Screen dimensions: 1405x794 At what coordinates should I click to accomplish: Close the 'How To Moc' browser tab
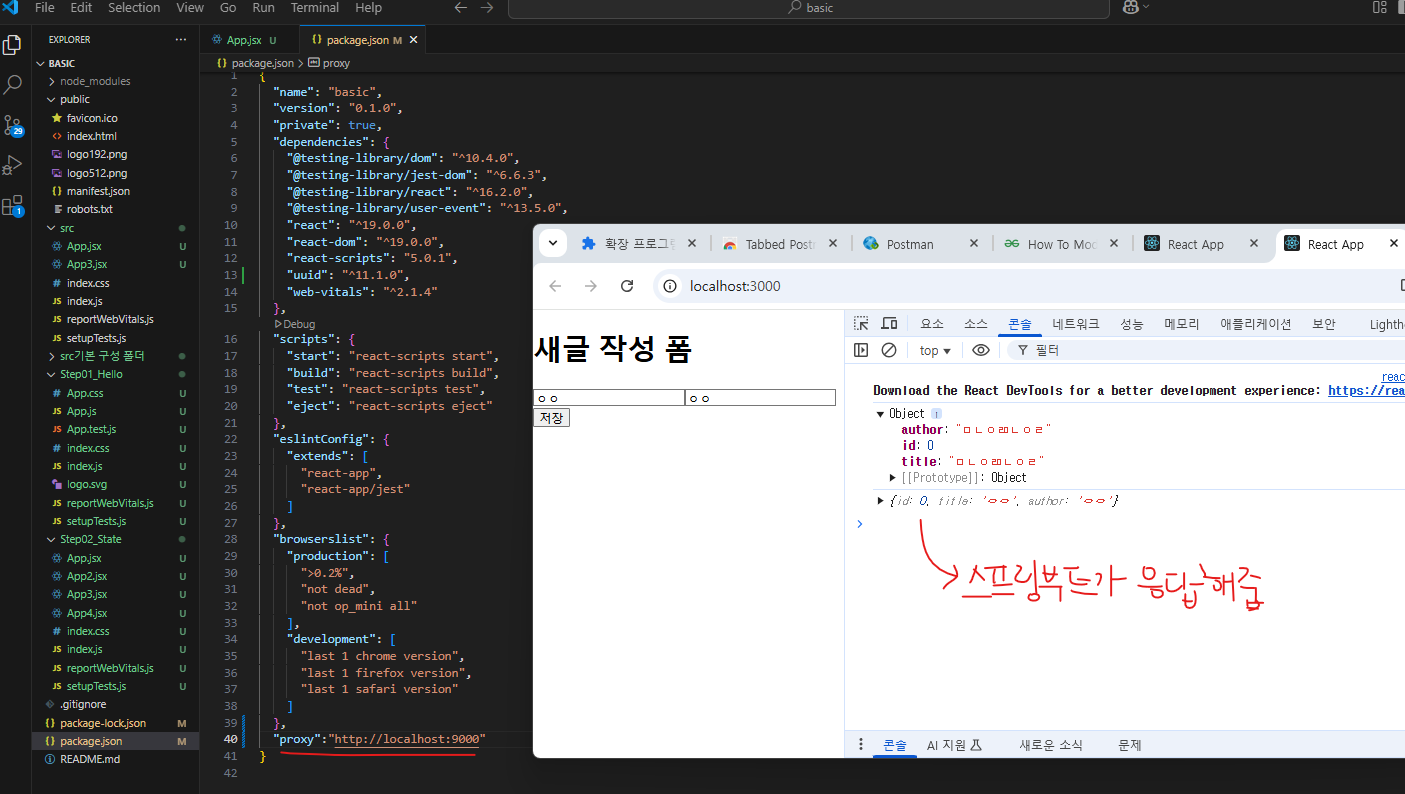tap(1115, 244)
